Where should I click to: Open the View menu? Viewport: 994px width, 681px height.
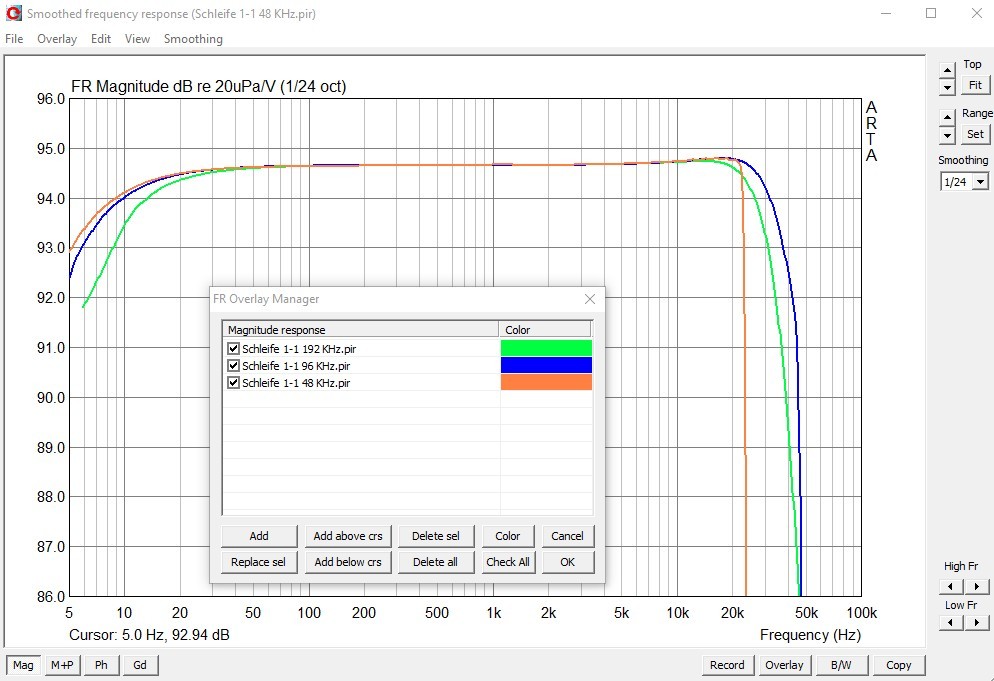click(x=137, y=39)
